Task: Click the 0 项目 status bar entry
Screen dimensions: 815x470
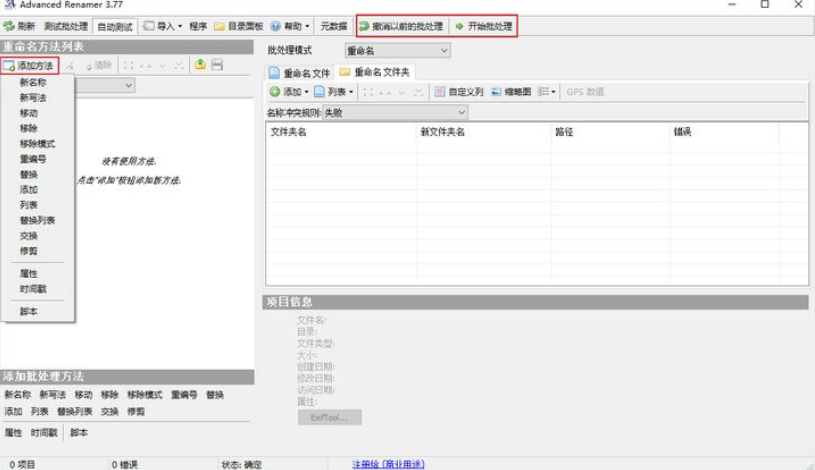Action: 22,464
